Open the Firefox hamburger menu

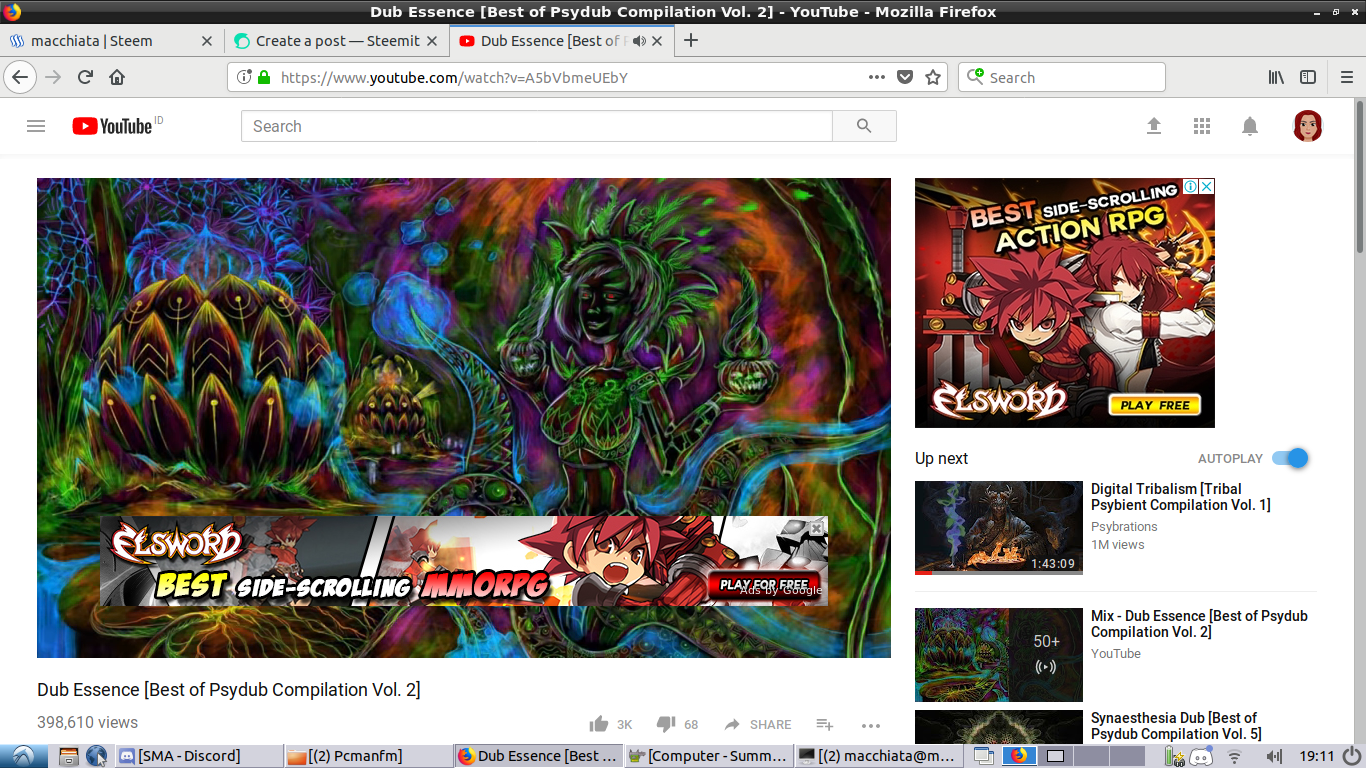(x=1346, y=77)
